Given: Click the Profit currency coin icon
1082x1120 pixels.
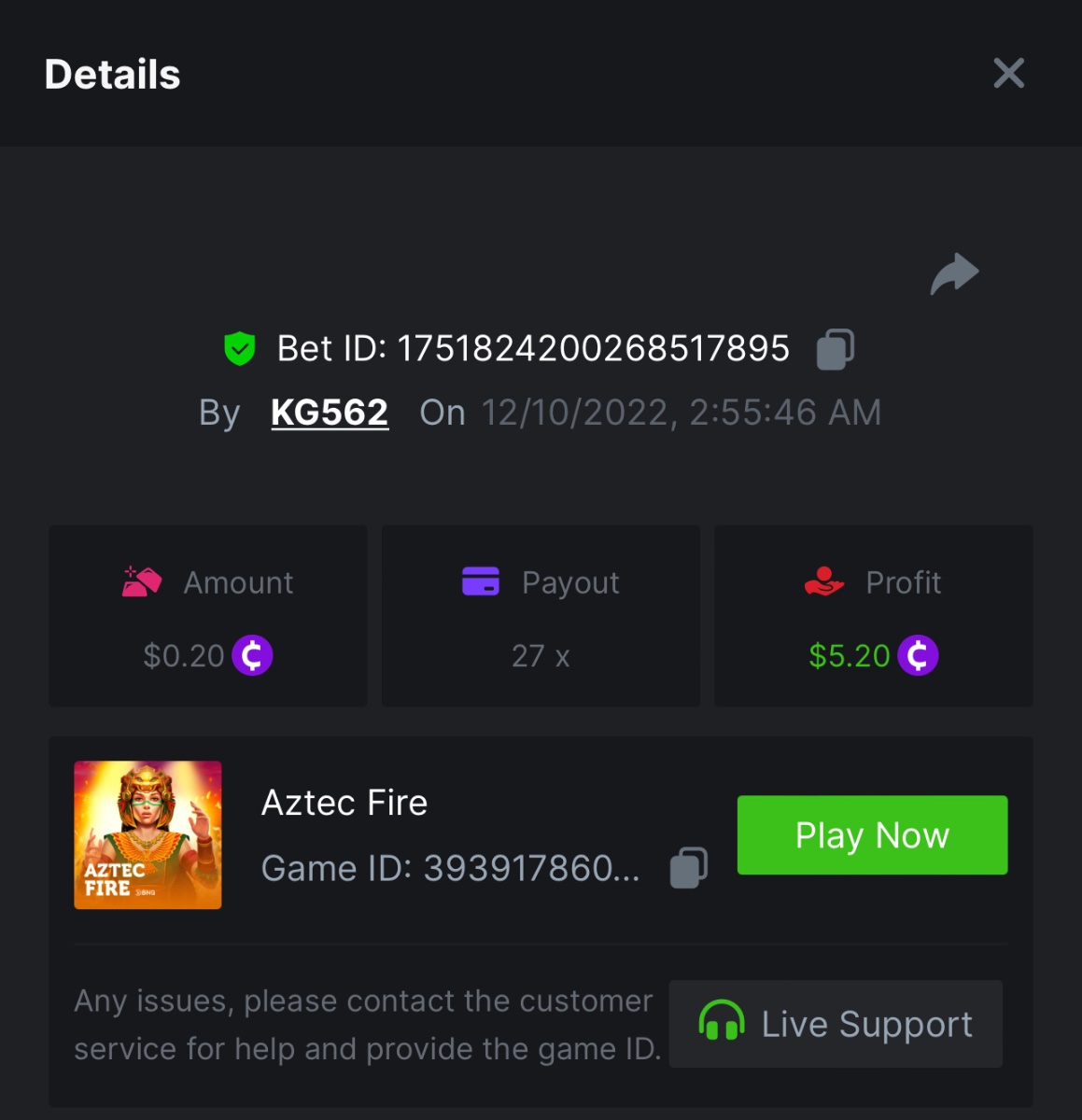Looking at the screenshot, I should click(x=918, y=655).
